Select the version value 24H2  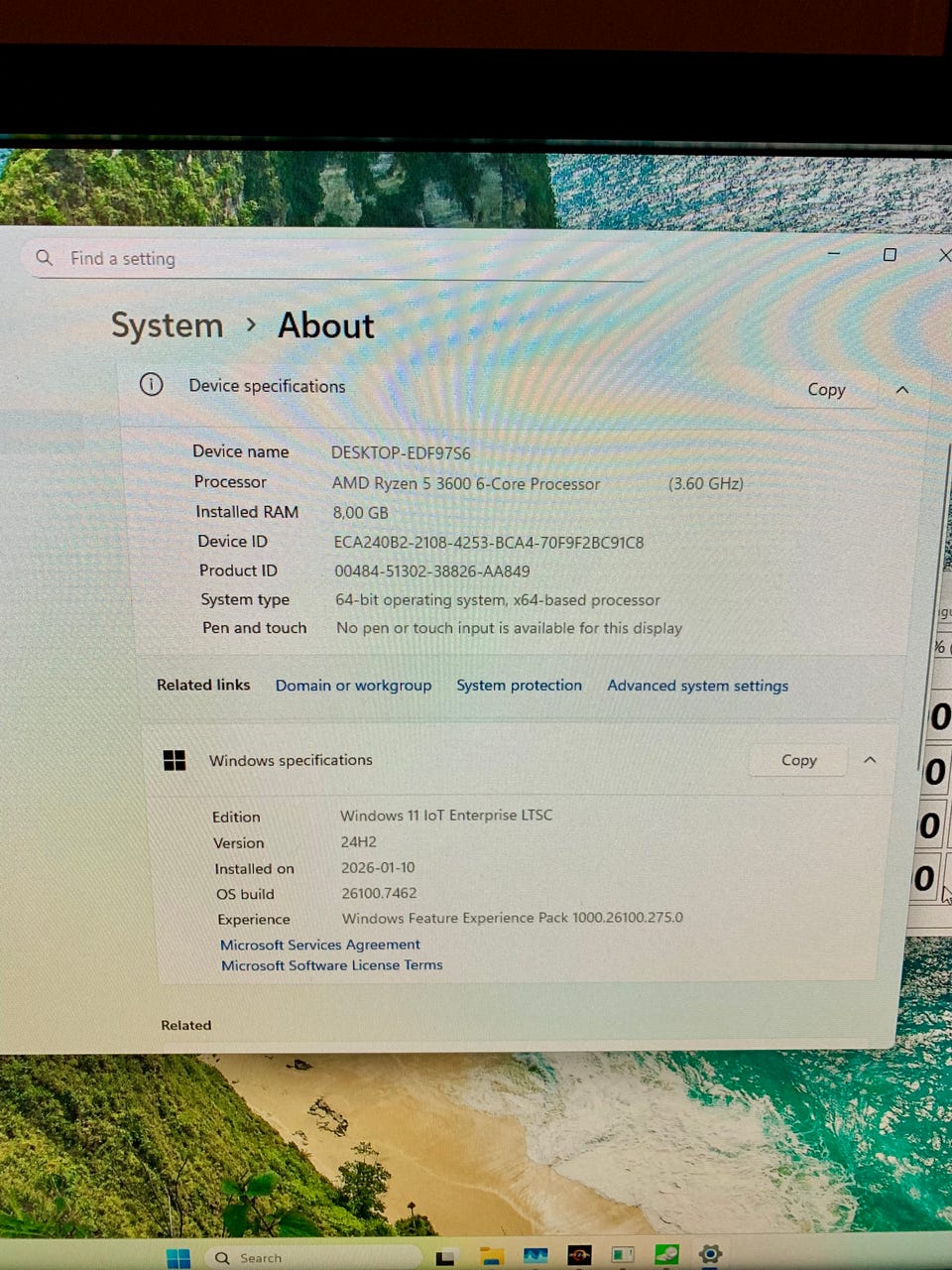(x=358, y=841)
